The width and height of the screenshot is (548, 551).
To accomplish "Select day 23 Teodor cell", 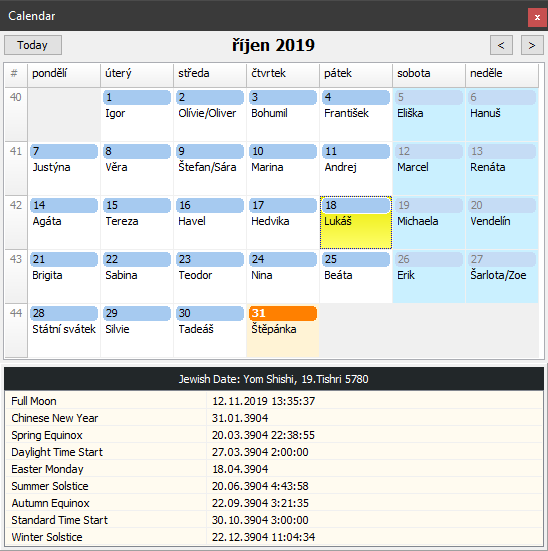I will click(210, 277).
